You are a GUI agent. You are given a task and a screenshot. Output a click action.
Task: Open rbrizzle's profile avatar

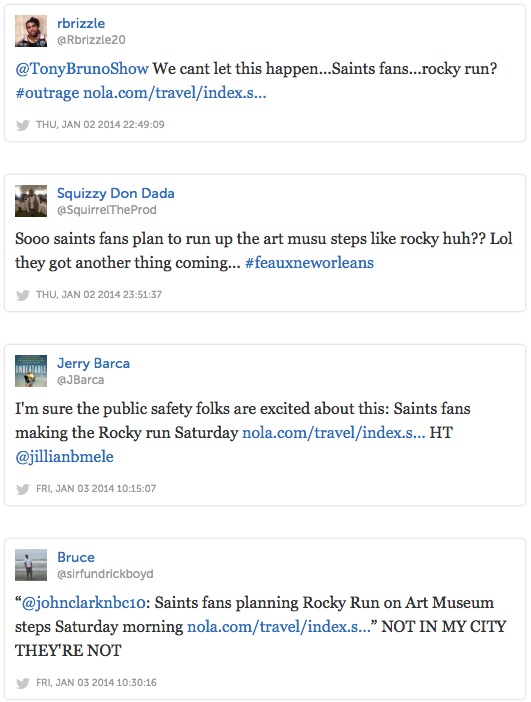click(x=31, y=31)
